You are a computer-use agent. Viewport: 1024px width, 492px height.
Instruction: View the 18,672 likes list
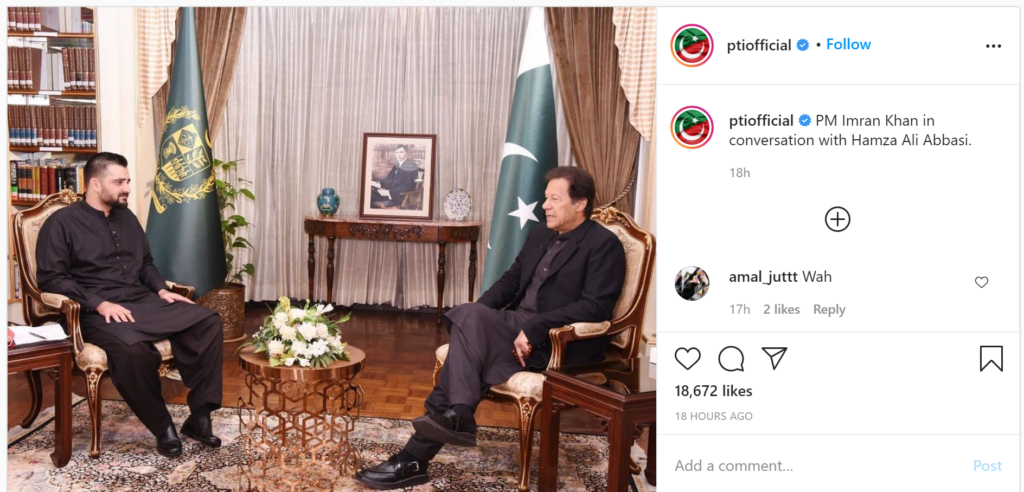tap(713, 391)
